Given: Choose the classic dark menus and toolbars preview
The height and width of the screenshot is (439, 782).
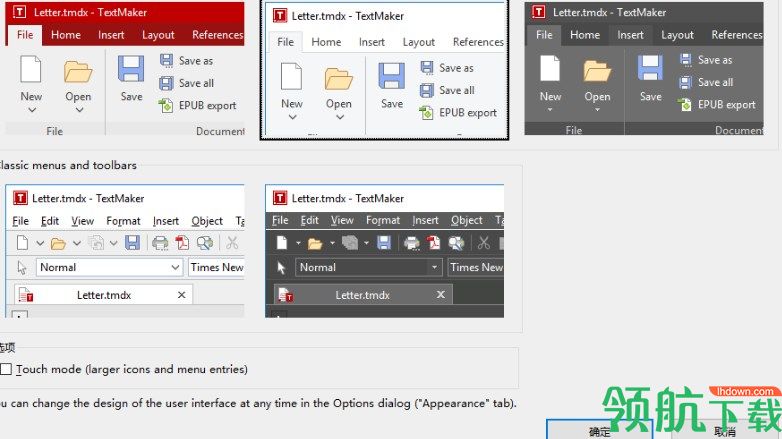Looking at the screenshot, I should tap(385, 250).
